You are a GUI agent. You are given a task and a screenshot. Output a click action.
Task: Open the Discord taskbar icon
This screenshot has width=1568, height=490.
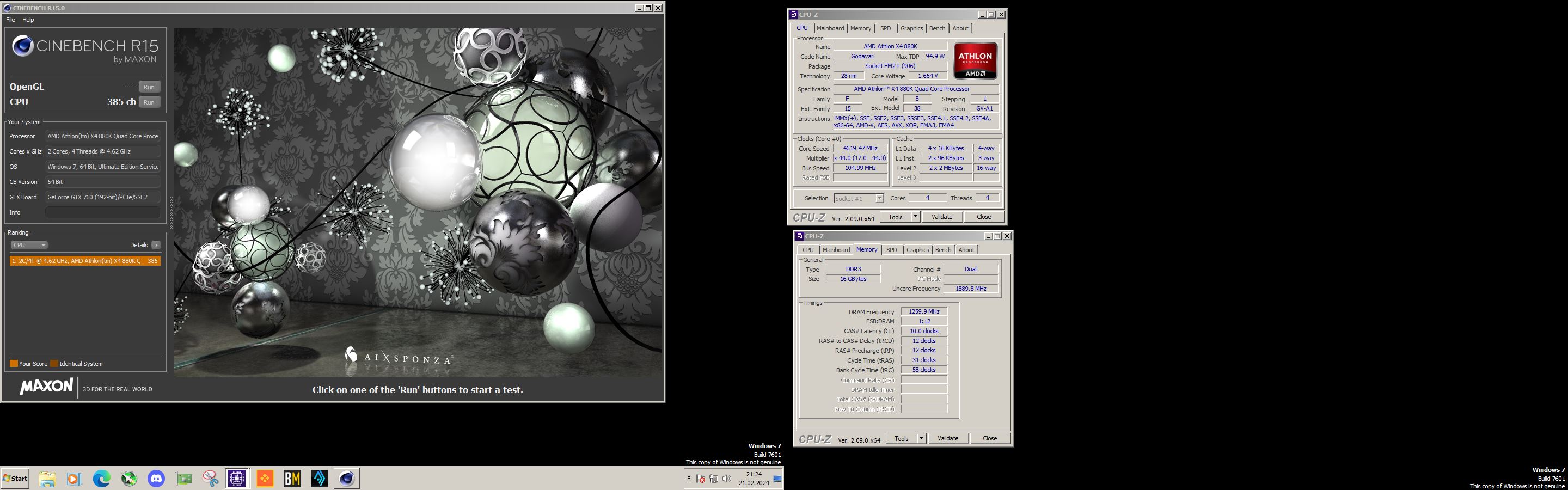point(156,479)
